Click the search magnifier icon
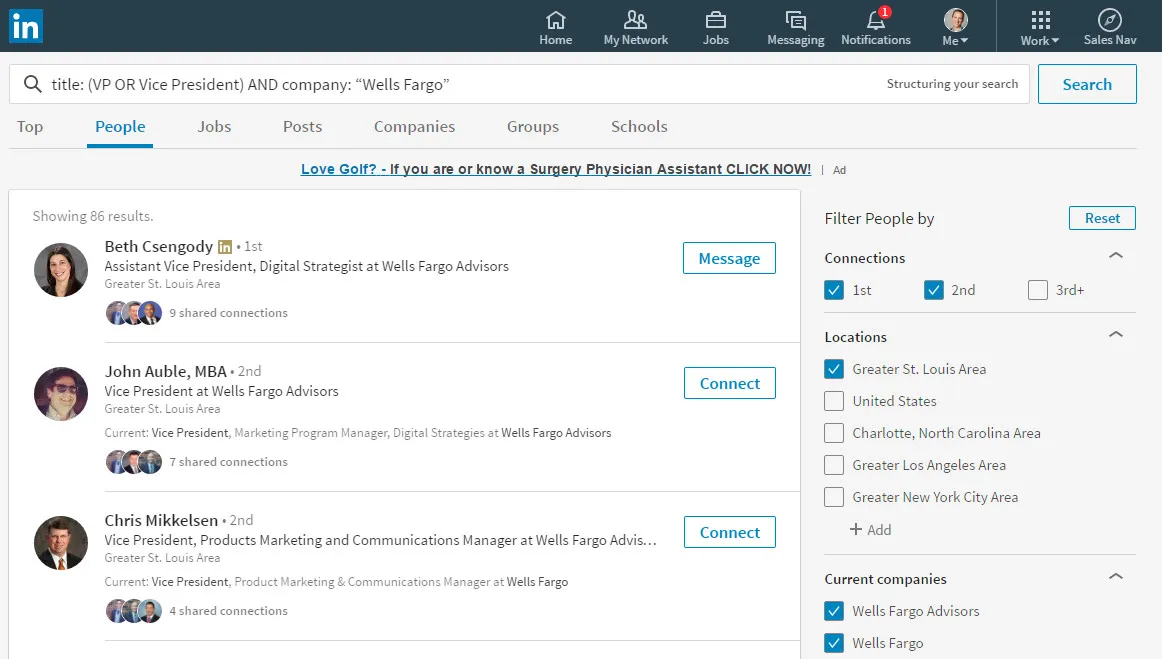The height and width of the screenshot is (659, 1162). (32, 85)
